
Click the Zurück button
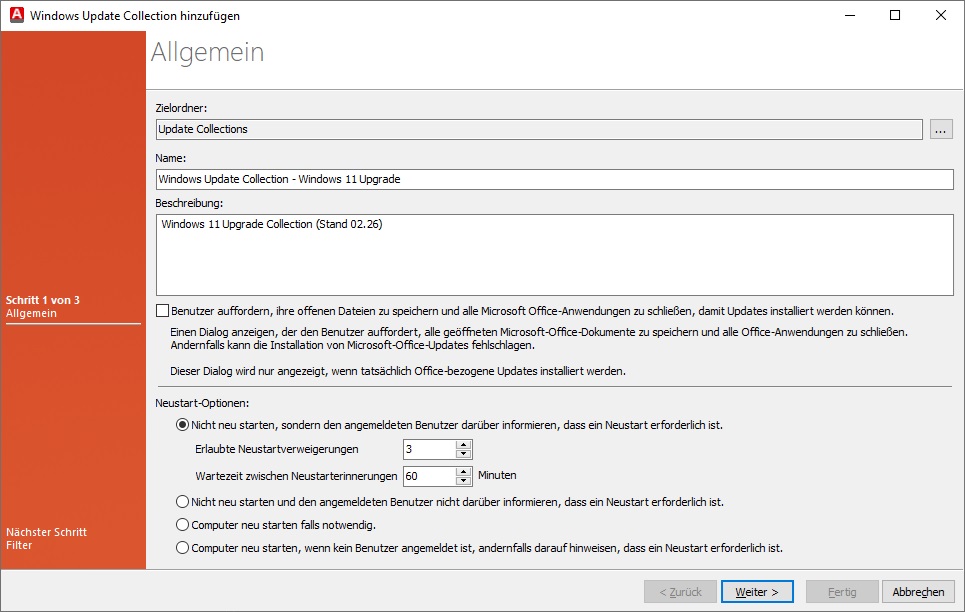680,592
